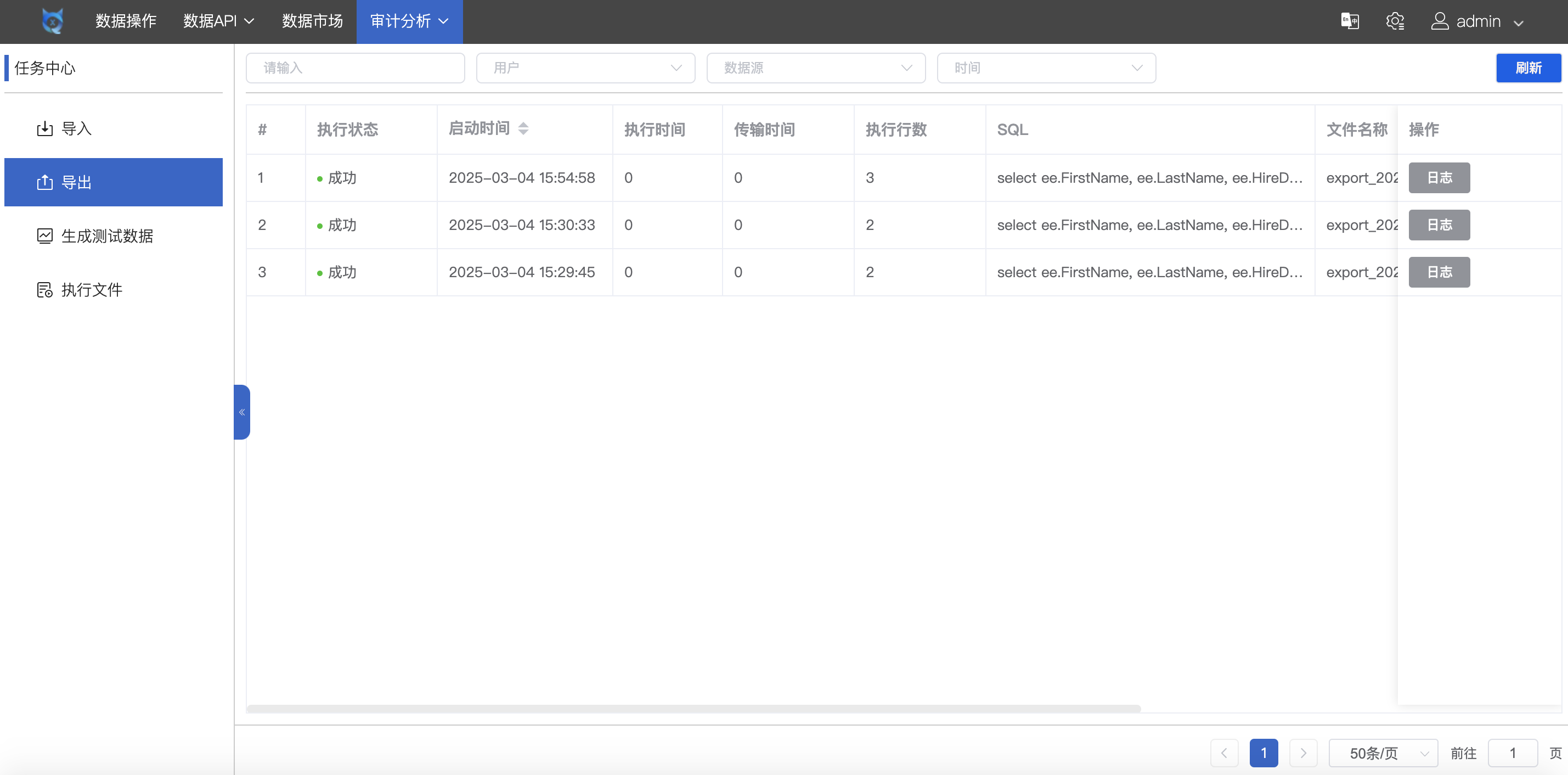This screenshot has width=1568, height=775.
Task: Click the 刷新 refresh button
Action: click(1528, 68)
